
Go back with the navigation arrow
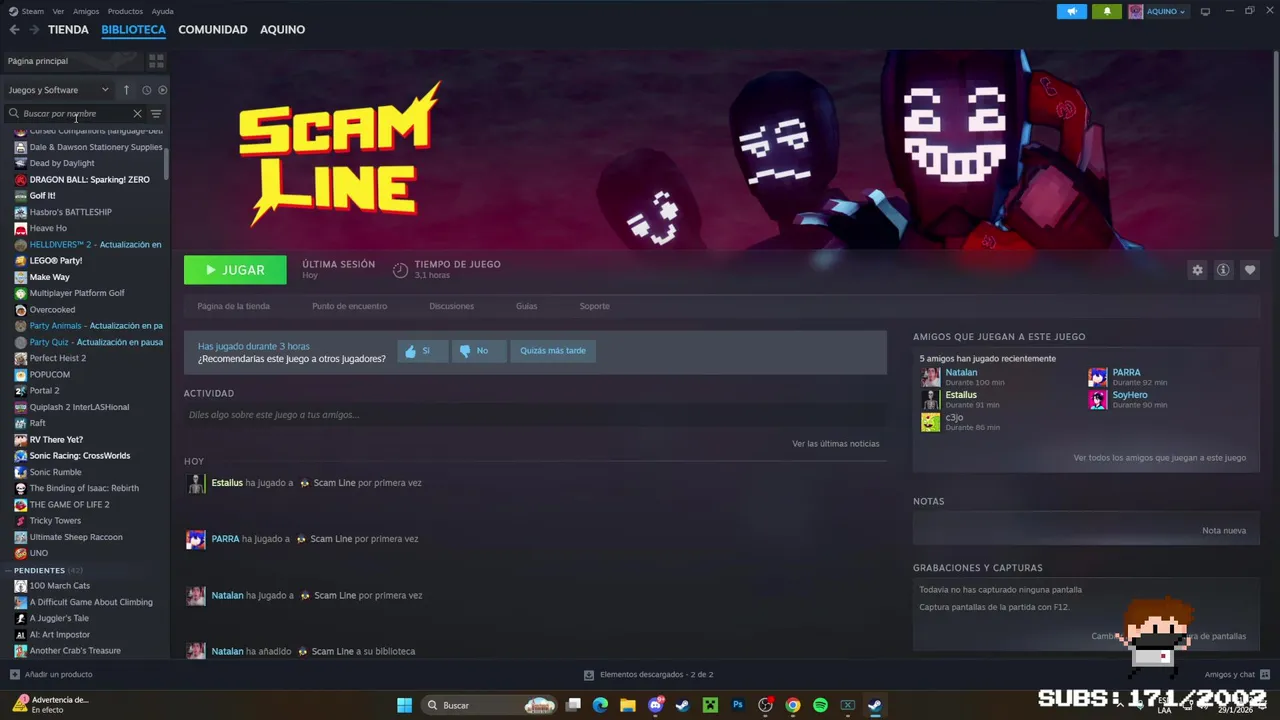click(14, 30)
